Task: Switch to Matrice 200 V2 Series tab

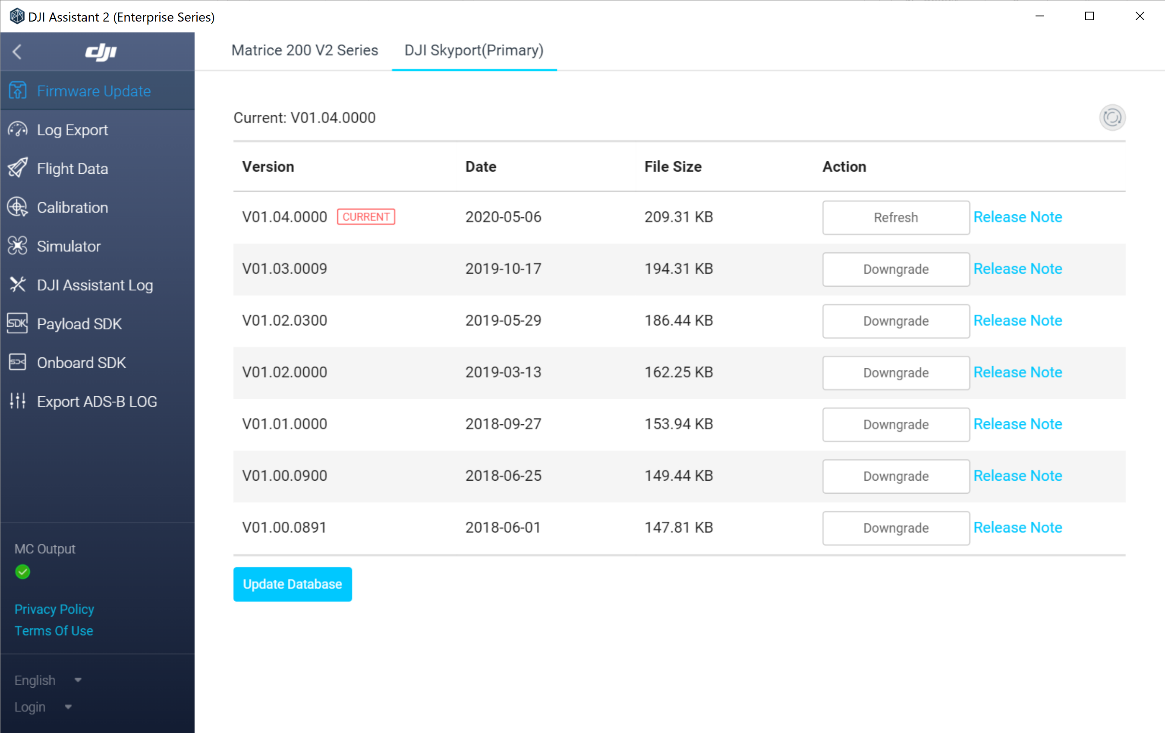Action: tap(305, 50)
